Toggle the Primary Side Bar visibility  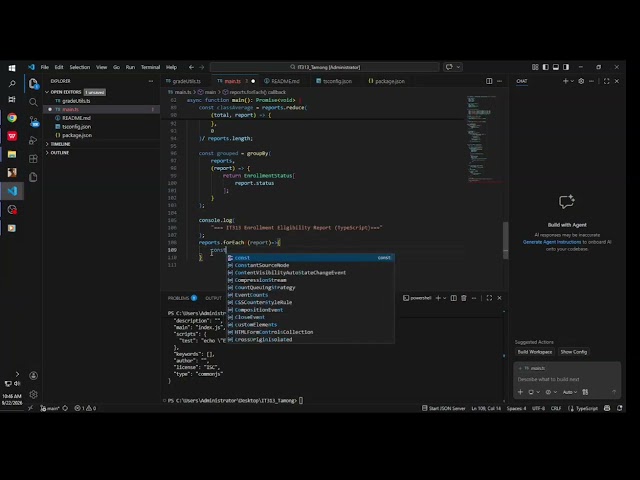point(546,67)
